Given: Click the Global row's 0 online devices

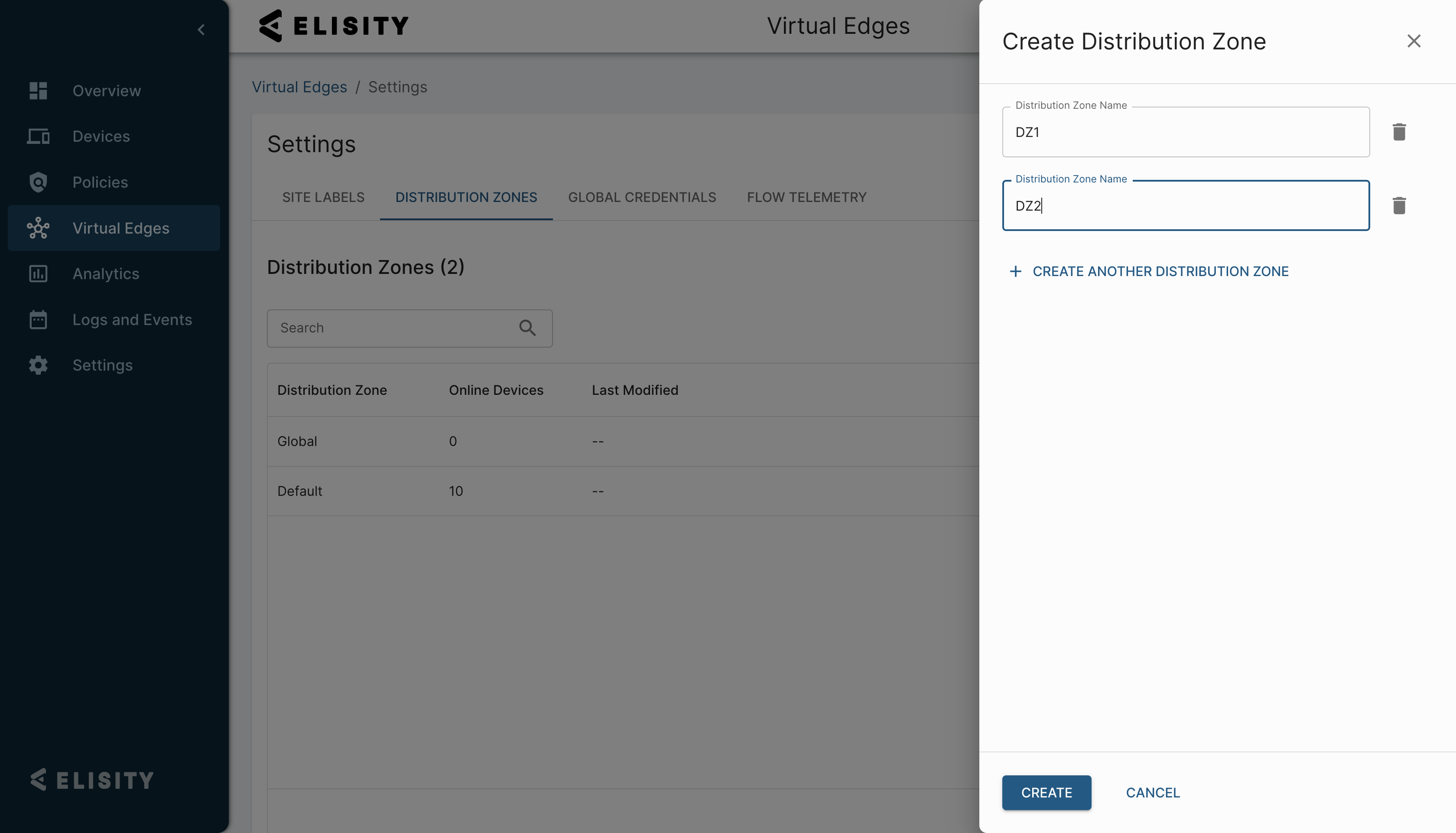Looking at the screenshot, I should [453, 442].
